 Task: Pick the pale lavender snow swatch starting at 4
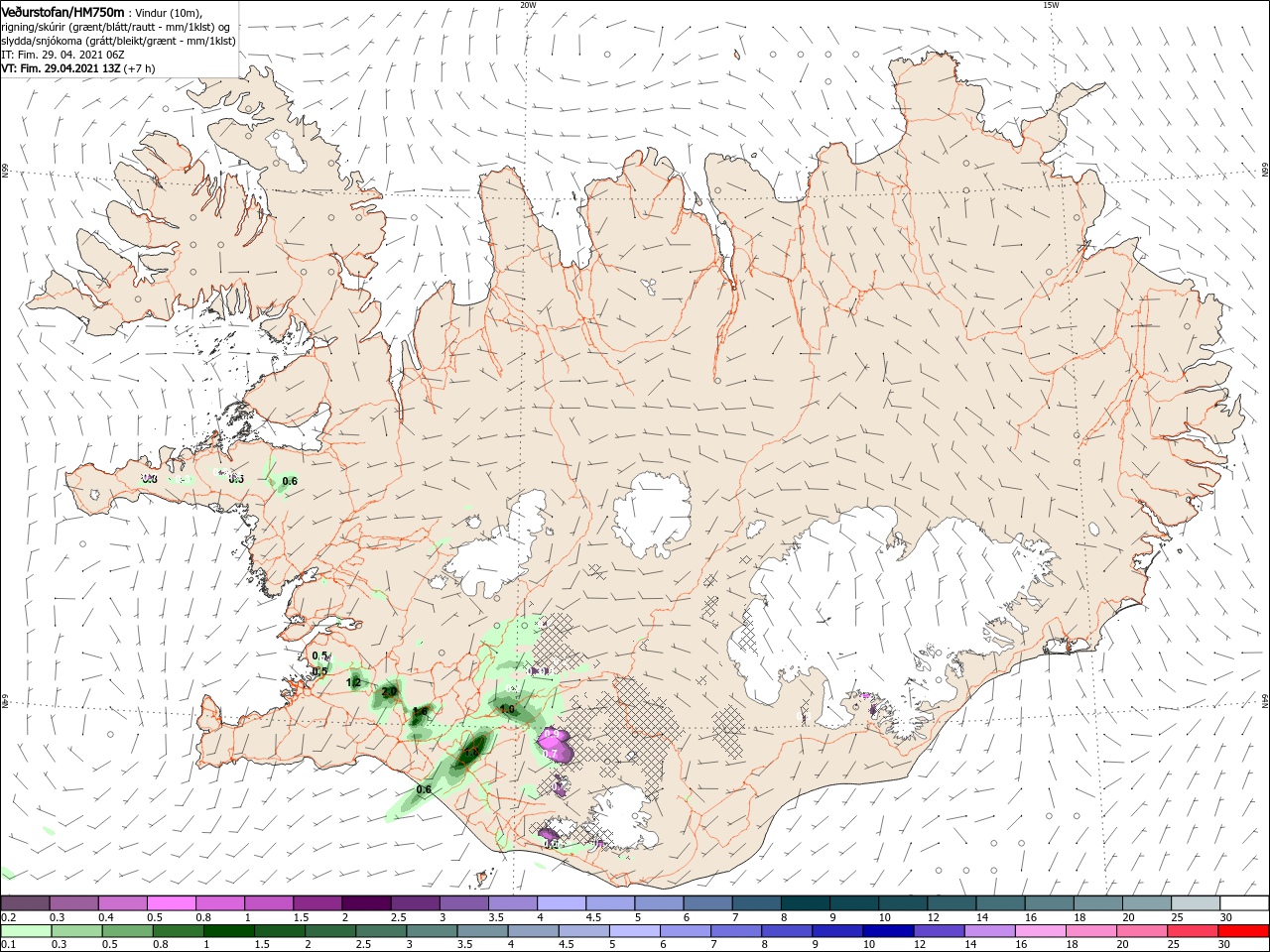(x=561, y=903)
